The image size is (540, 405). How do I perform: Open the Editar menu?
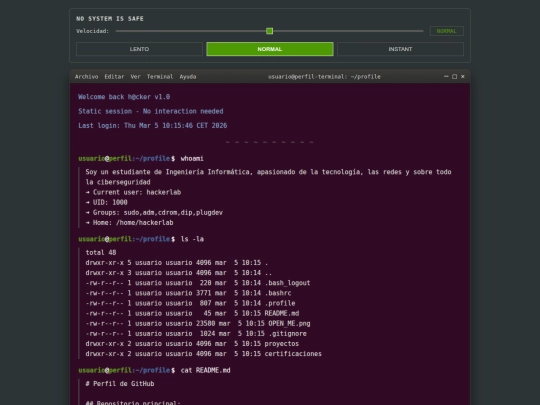pyautogui.click(x=114, y=76)
